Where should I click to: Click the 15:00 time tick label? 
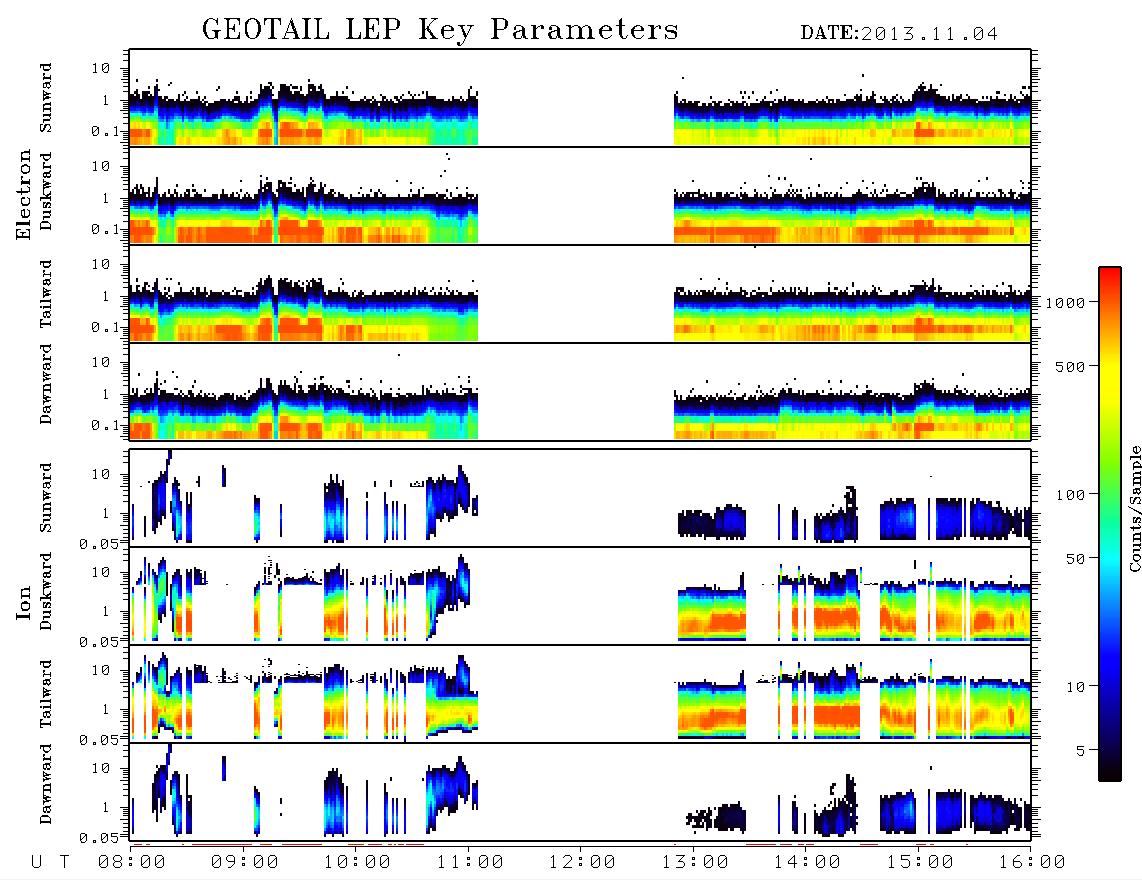point(920,863)
